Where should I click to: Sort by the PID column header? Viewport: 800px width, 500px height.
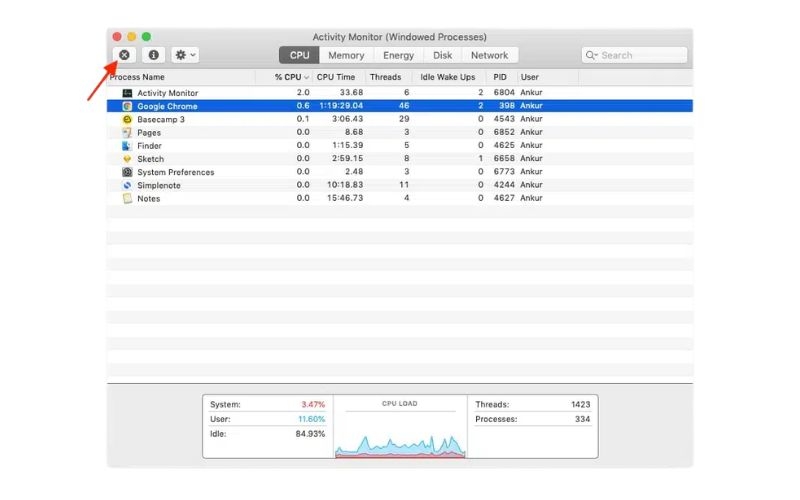click(x=500, y=77)
